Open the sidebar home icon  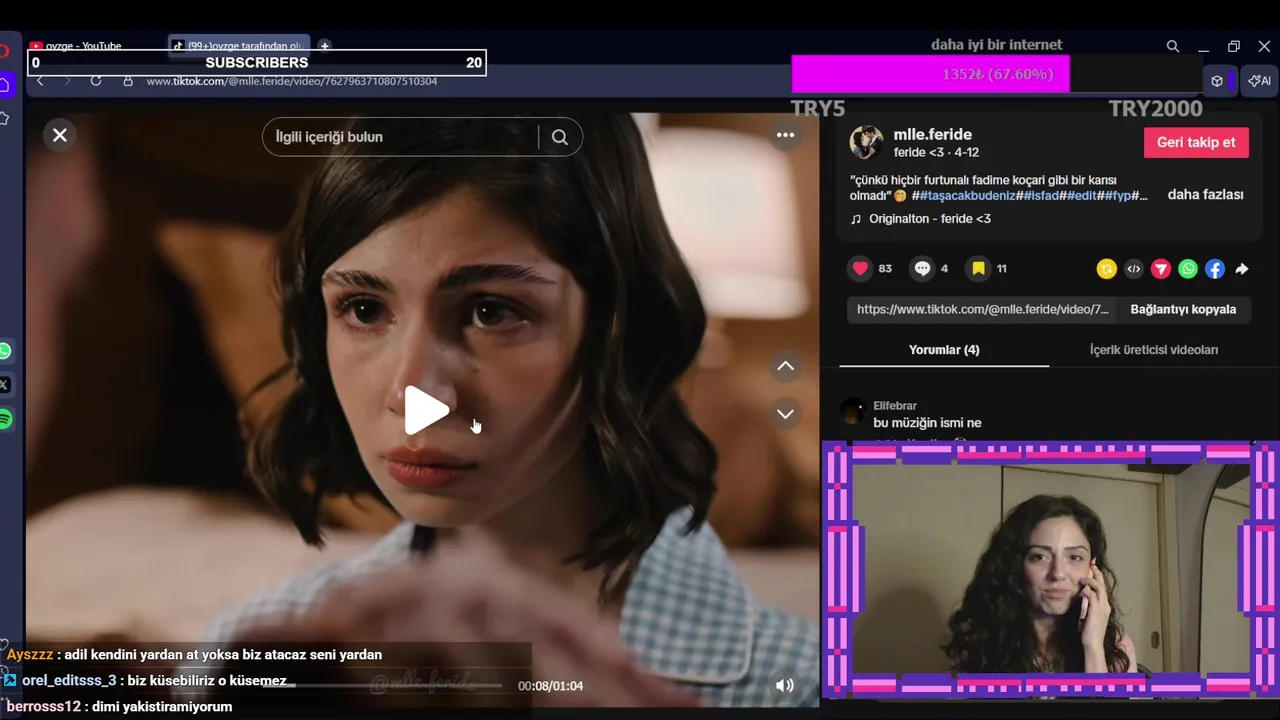[x=5, y=85]
